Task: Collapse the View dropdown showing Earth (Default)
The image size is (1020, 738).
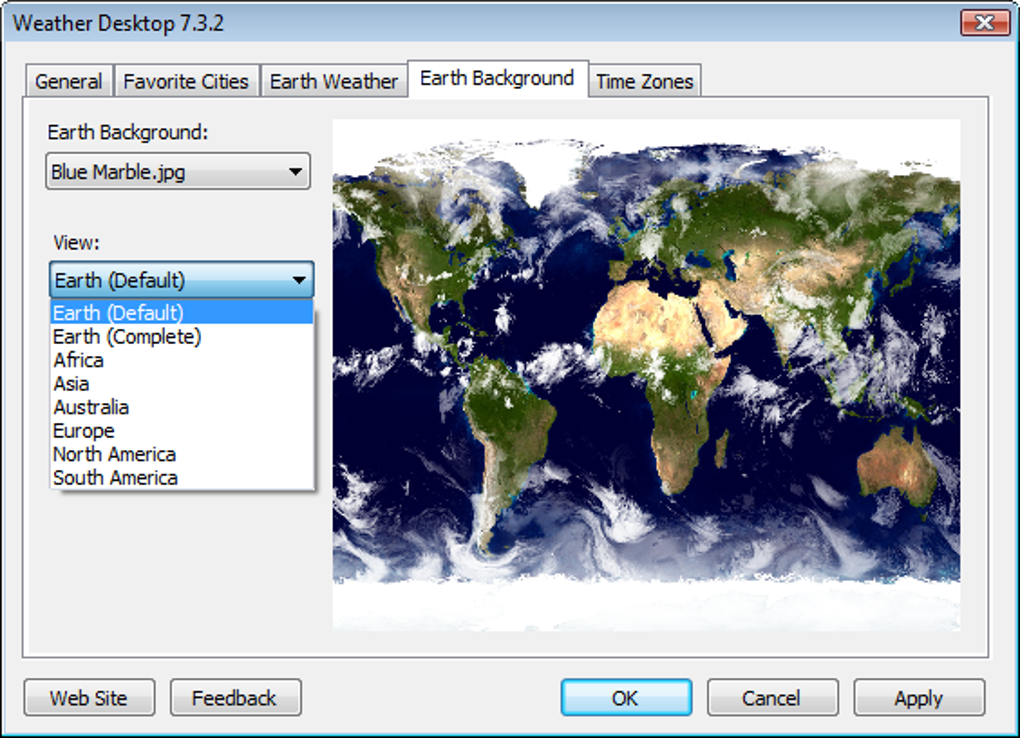Action: [181, 280]
